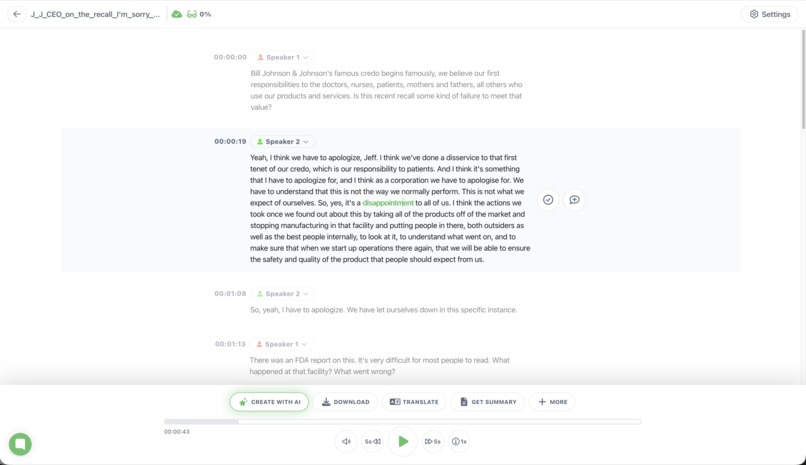Click timestamp 00:00:19
The height and width of the screenshot is (465, 806).
click(x=230, y=141)
